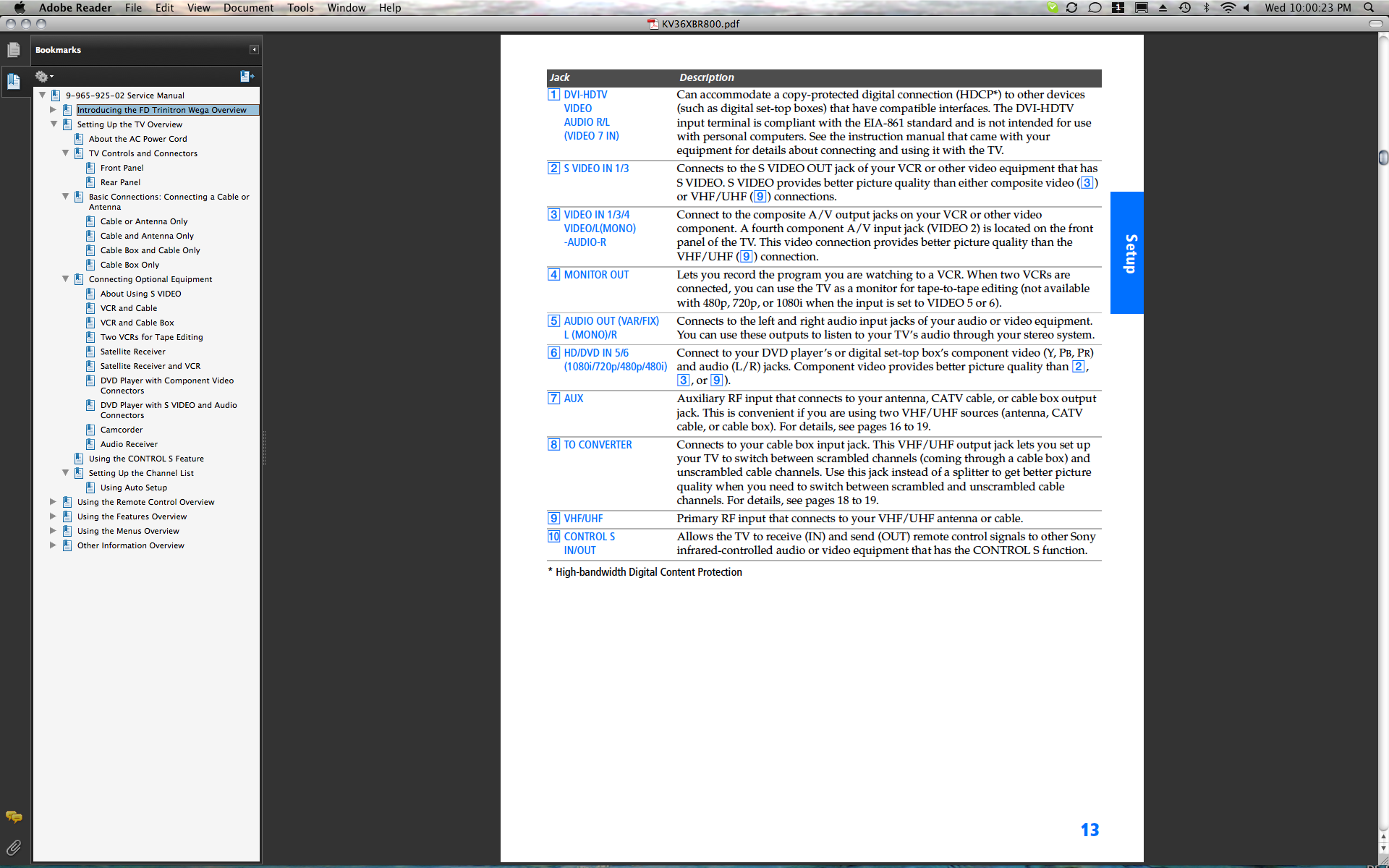Click the Spotlight search icon in menu bar
This screenshot has height=868, width=1389.
1369,8
